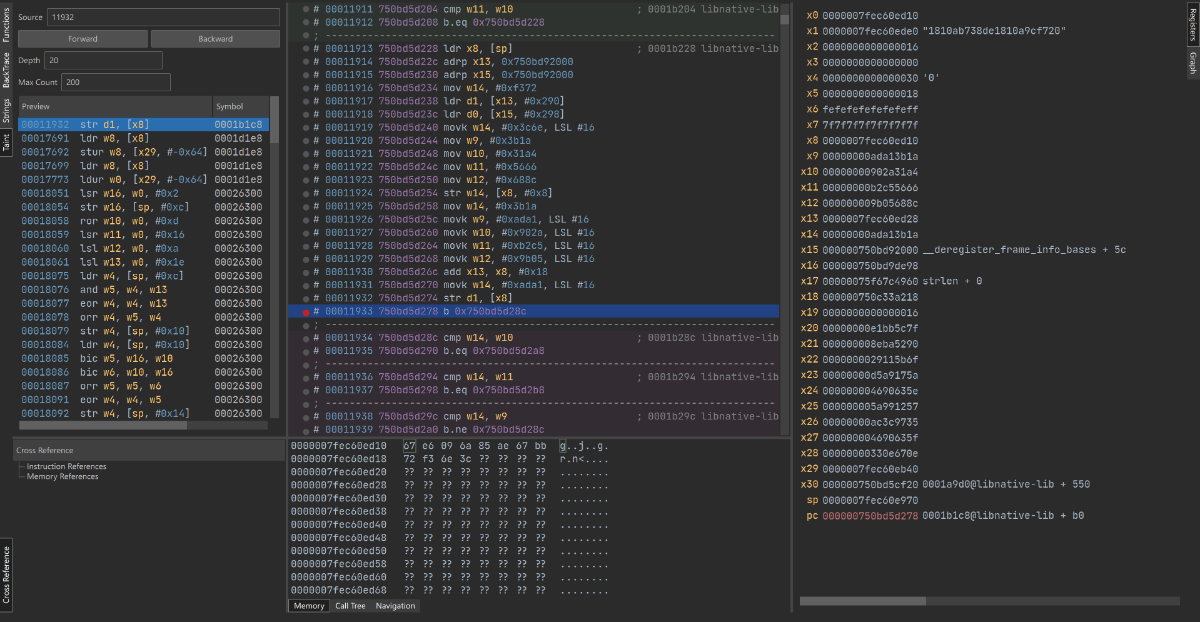
Task: Switch to the Strings side tab
Action: pos(6,111)
